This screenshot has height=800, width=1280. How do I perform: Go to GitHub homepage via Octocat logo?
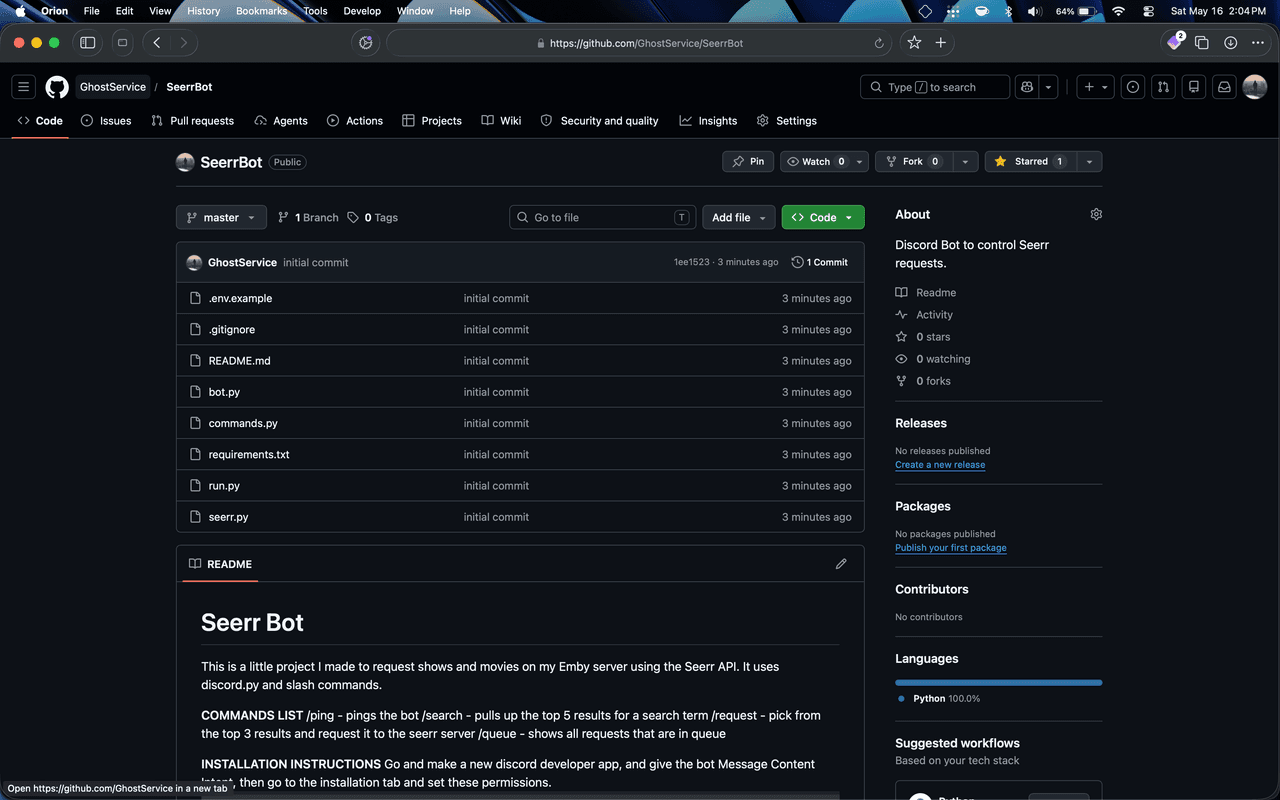[57, 87]
